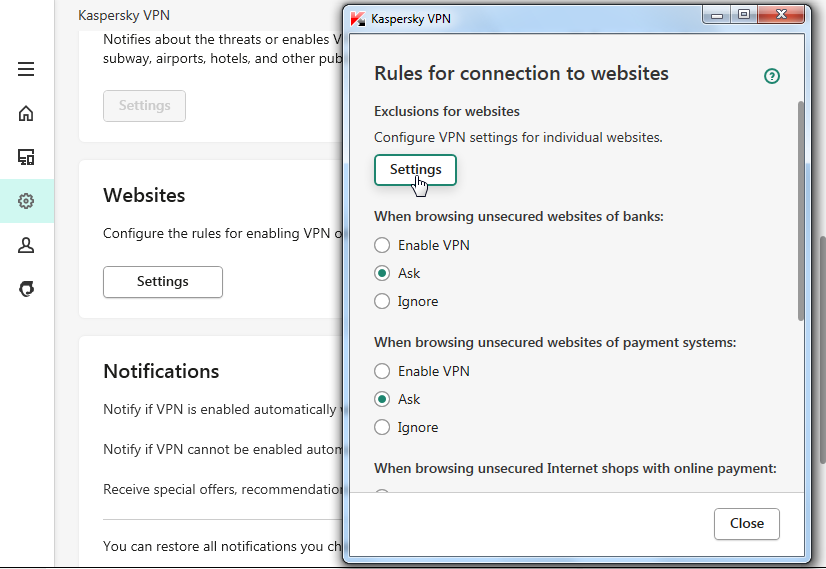Open Settings under Exclusions for websites
Viewport: 826px width, 569px height.
415,170
